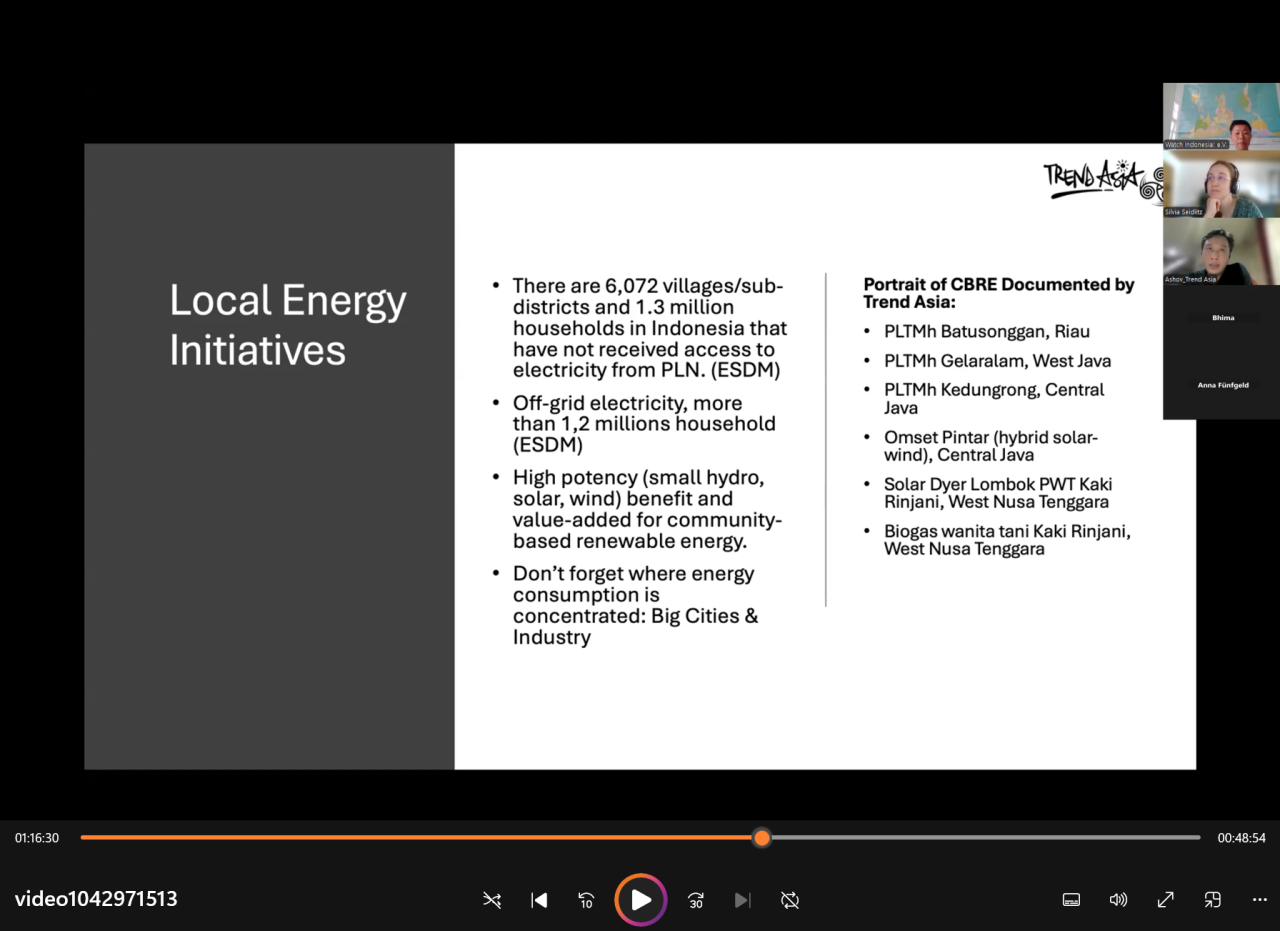Click the elapsed time 01:16:30 label
This screenshot has width=1280, height=931.
(37, 838)
